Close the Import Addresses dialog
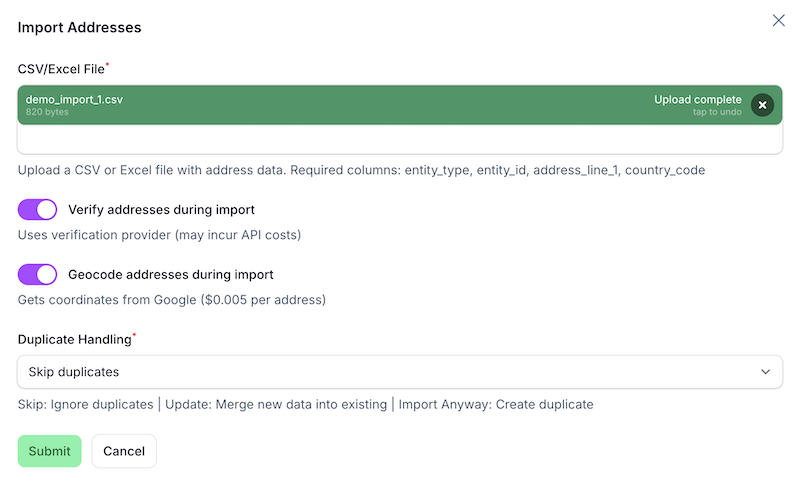 778,20
